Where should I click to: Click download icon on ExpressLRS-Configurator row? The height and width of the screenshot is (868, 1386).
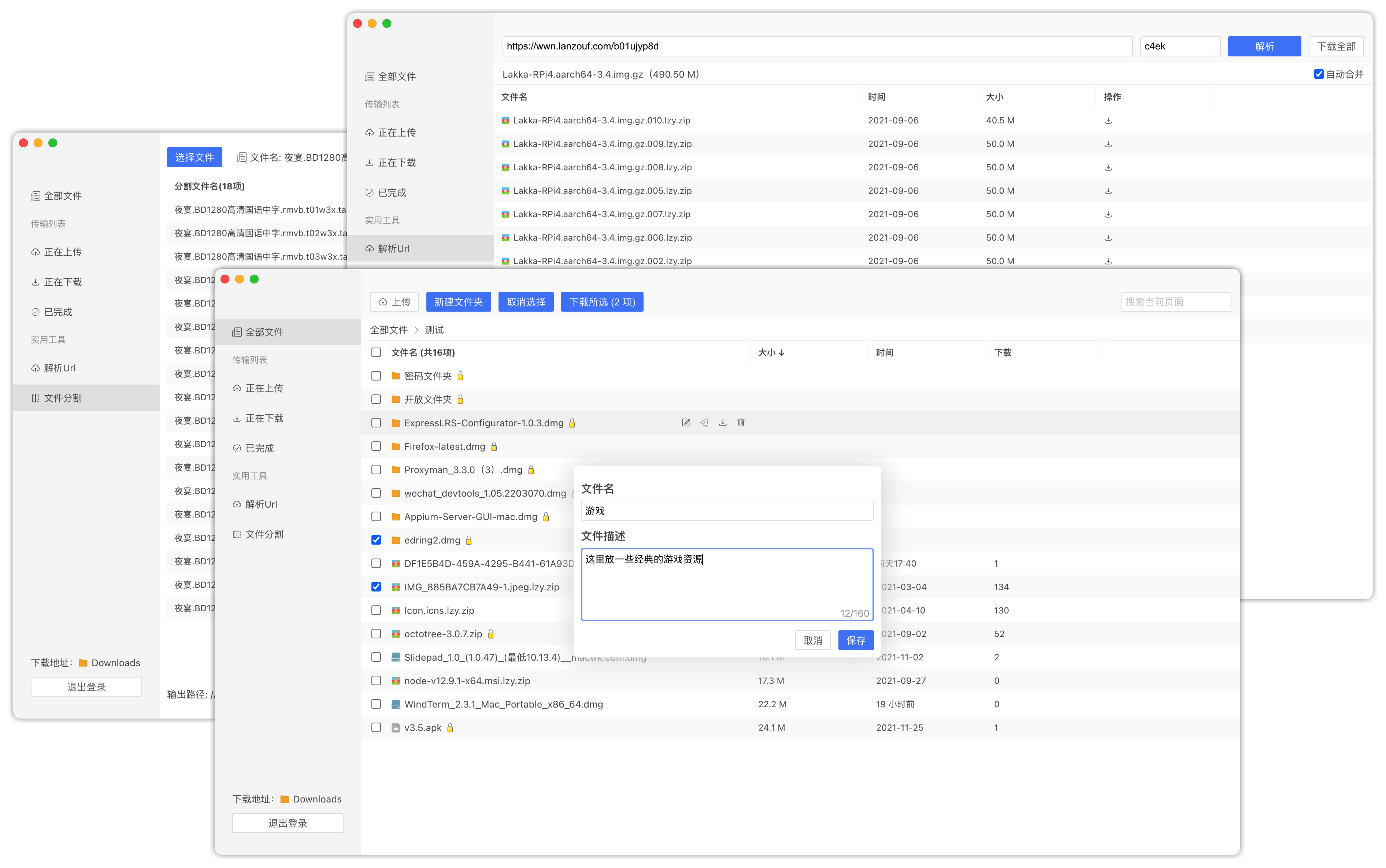pos(723,423)
